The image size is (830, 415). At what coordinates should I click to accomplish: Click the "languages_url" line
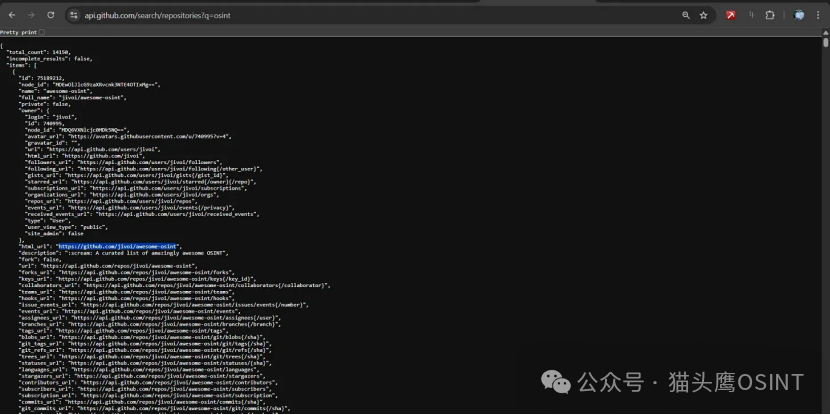(139, 369)
